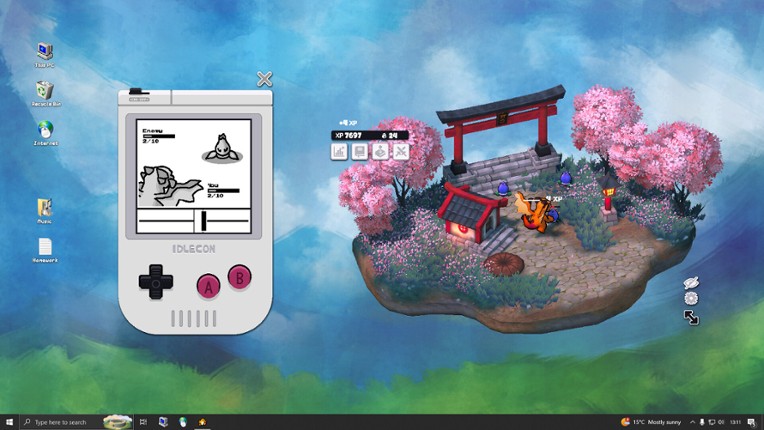The image size is (764, 430).
Task: Select the This PC desktop icon
Action: (45, 53)
